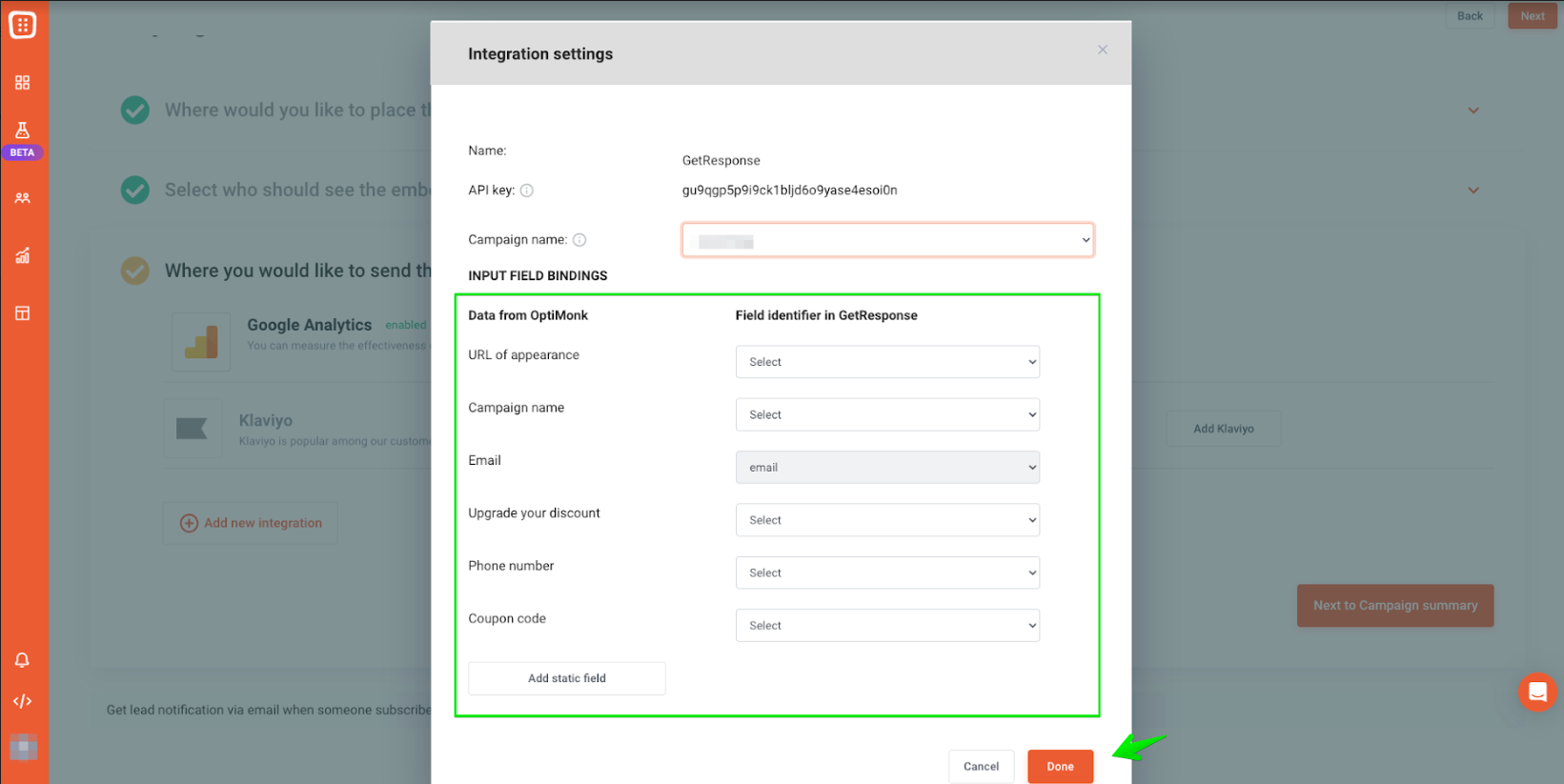Click the API key info icon
The image size is (1564, 784).
coord(527,191)
